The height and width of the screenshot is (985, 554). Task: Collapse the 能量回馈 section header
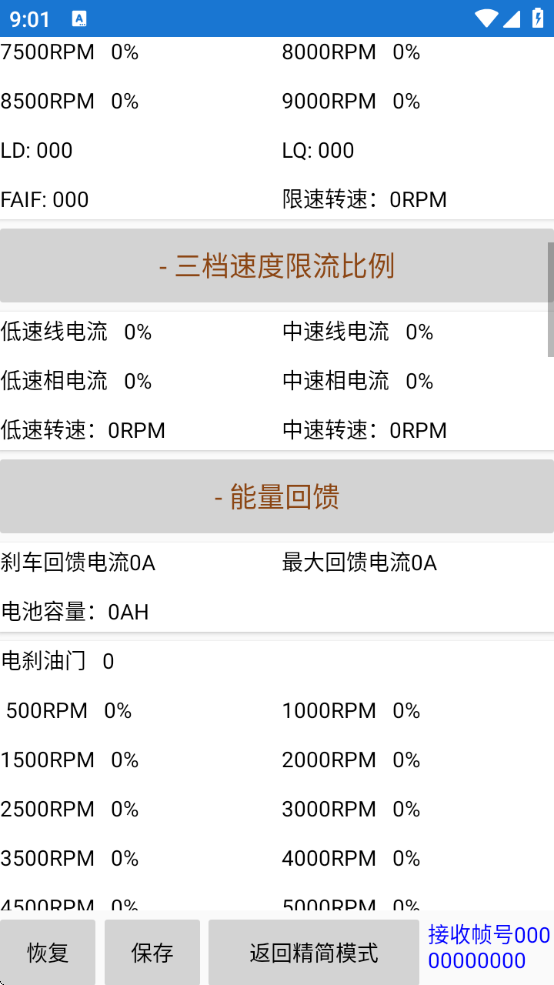pyautogui.click(x=277, y=496)
